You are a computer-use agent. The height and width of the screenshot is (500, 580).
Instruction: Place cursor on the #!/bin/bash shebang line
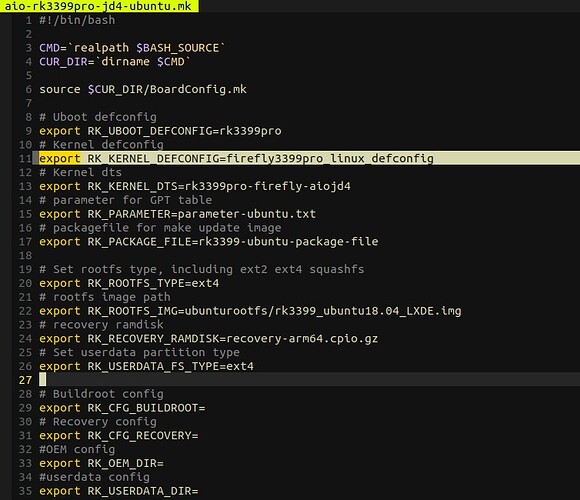pyautogui.click(x=77, y=20)
